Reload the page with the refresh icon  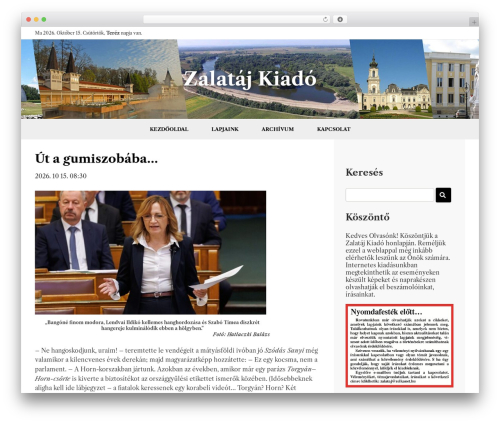[325, 20]
